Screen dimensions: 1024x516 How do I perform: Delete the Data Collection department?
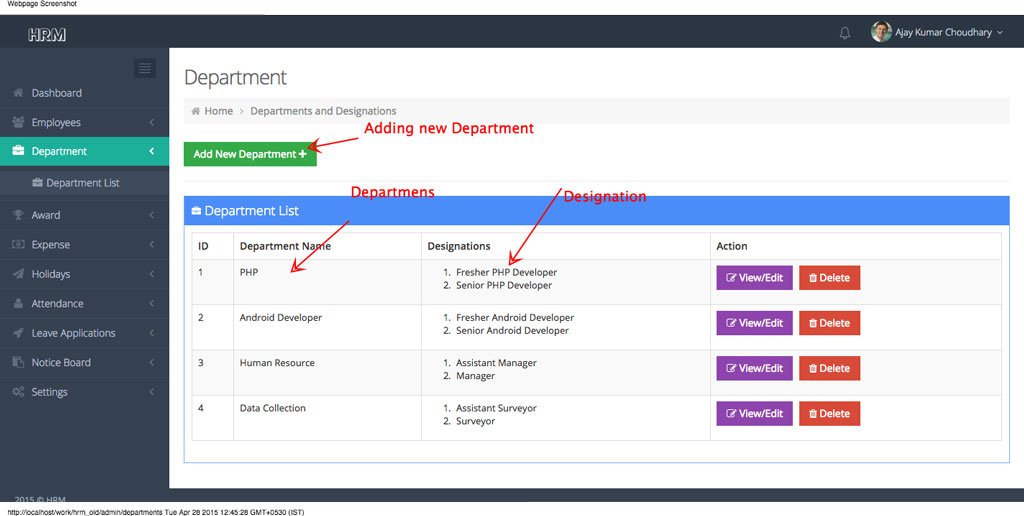tap(829, 414)
